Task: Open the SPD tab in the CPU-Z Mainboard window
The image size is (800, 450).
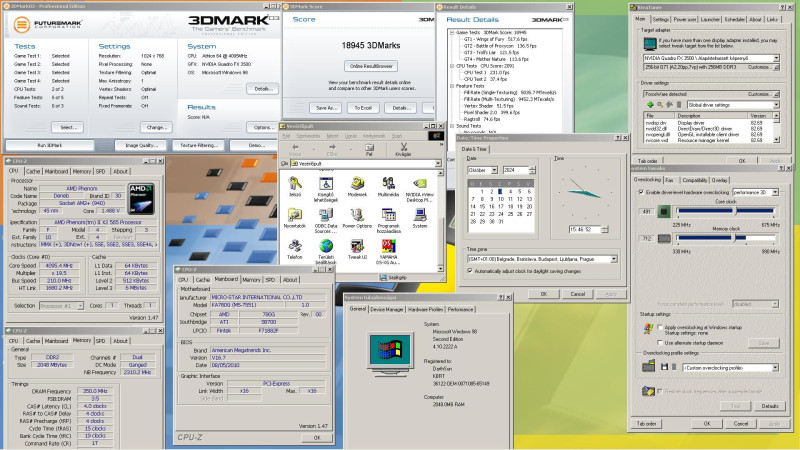Action: point(270,280)
